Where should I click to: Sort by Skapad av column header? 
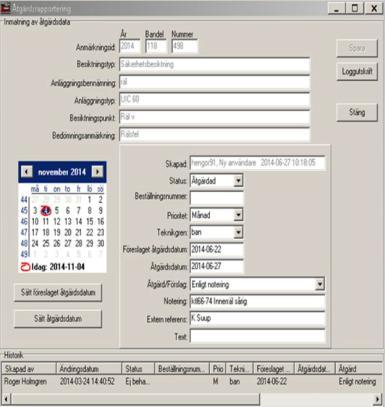29,369
